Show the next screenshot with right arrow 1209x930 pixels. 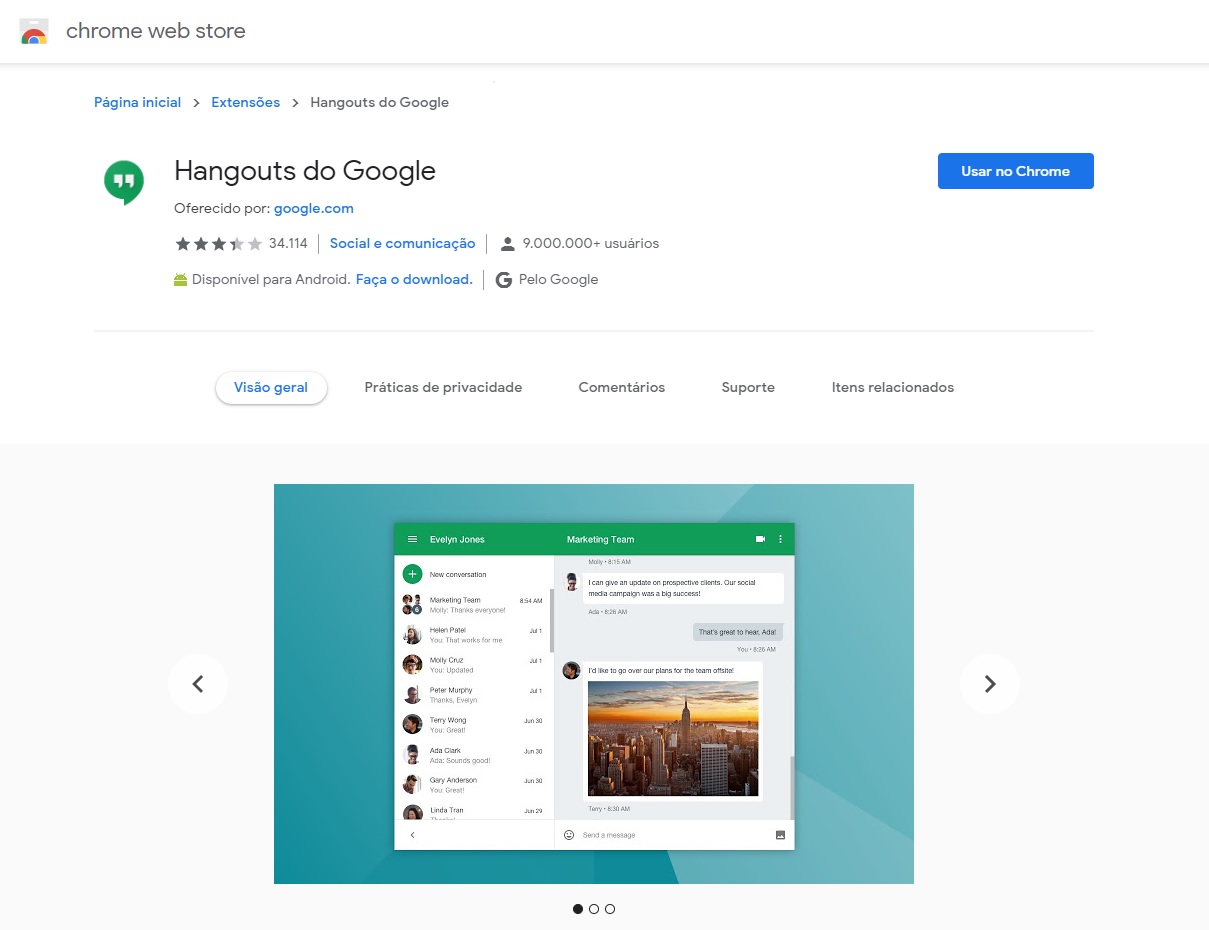click(x=990, y=684)
